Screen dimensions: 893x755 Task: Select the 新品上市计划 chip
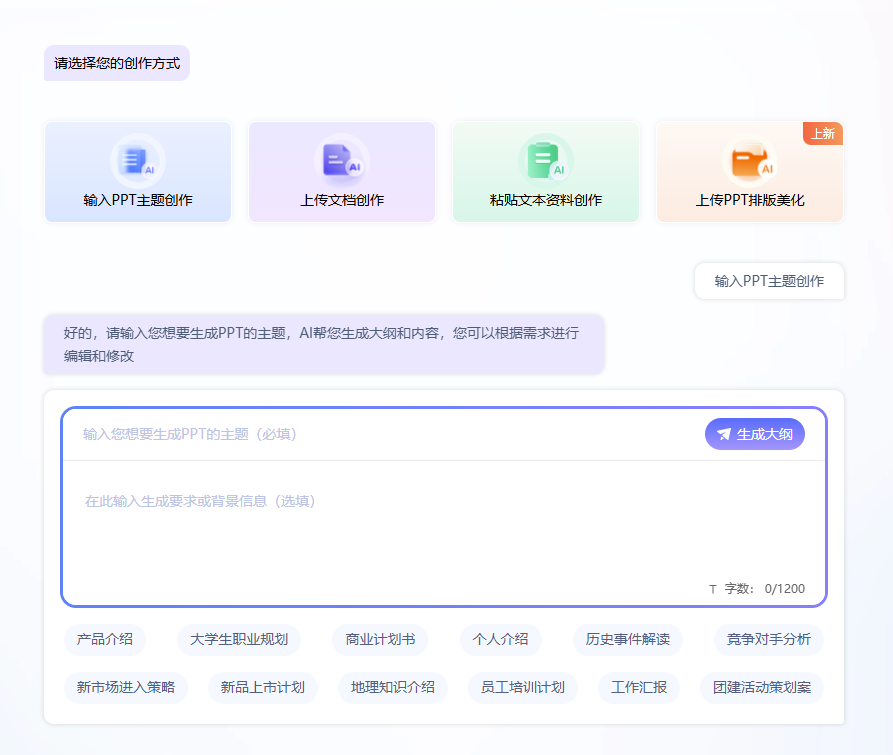click(263, 687)
